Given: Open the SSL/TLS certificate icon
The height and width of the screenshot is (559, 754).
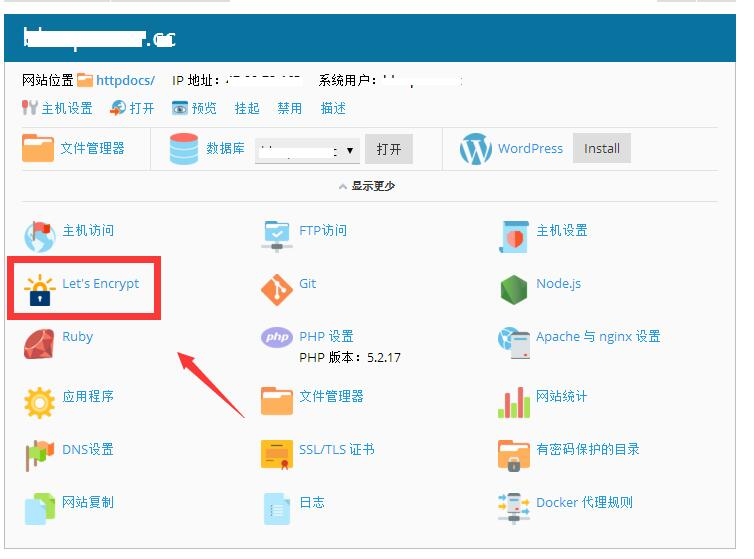Looking at the screenshot, I should [x=277, y=454].
